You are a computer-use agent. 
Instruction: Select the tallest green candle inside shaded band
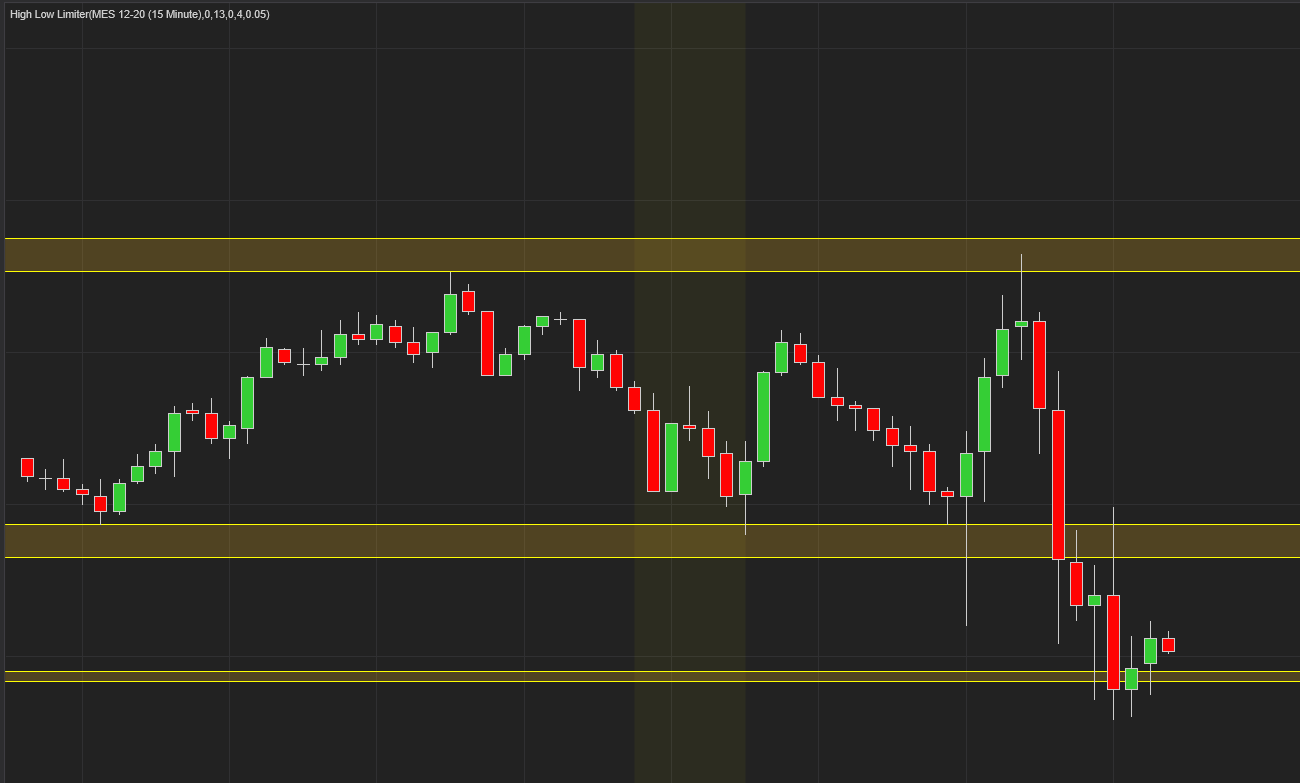671,457
